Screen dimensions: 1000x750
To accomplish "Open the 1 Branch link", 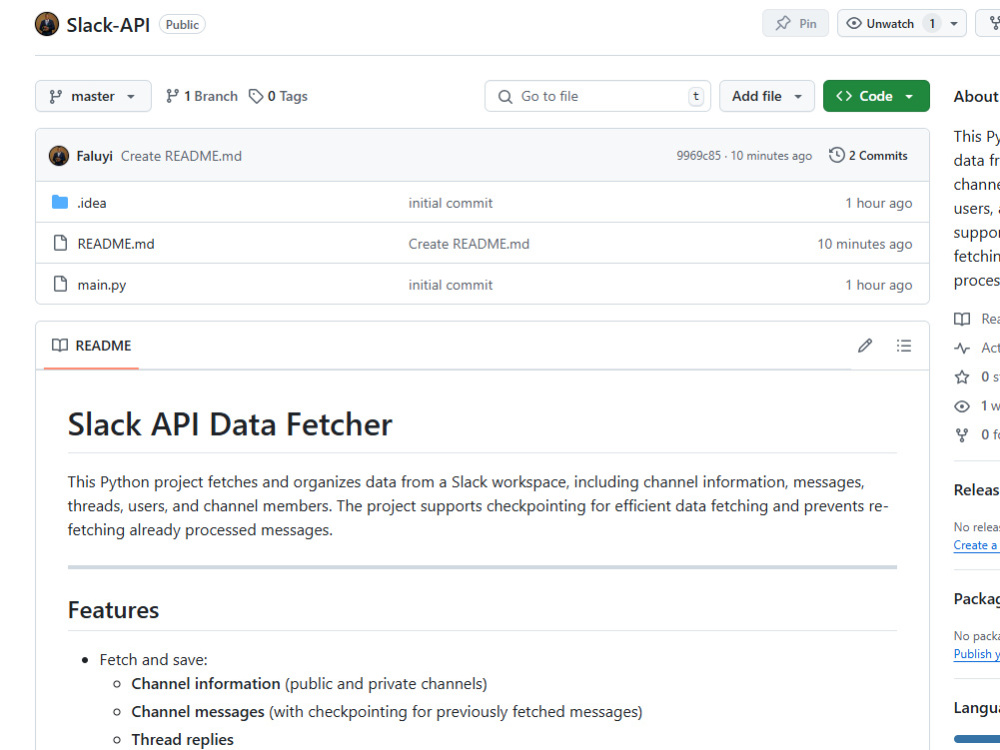I will click(202, 96).
